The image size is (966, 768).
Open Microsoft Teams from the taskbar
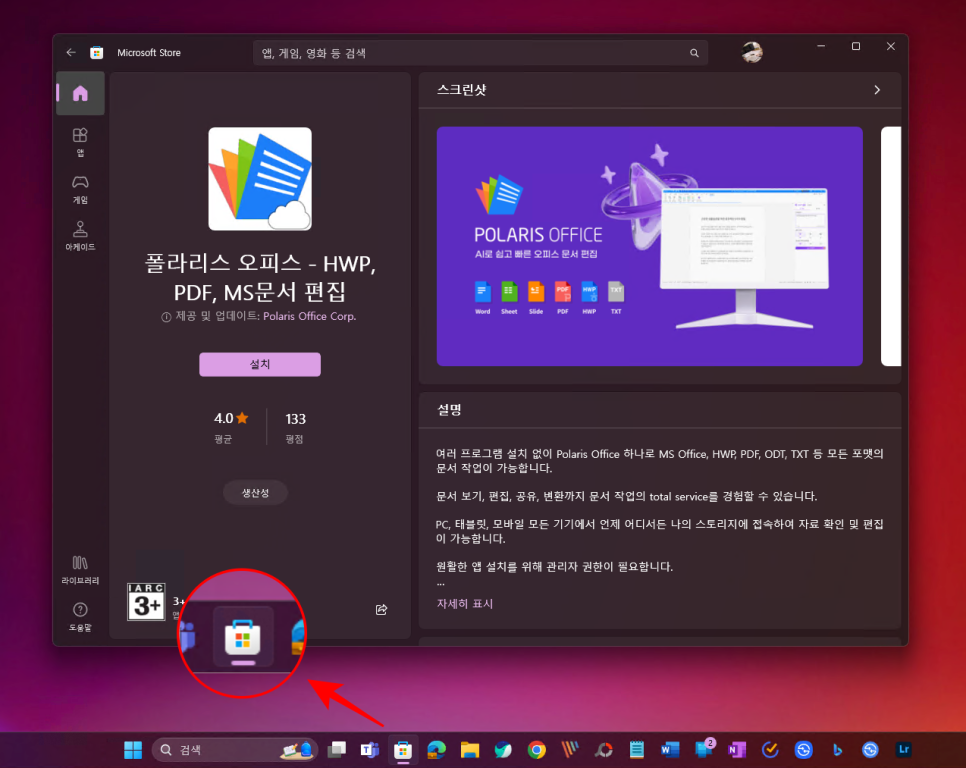pyautogui.click(x=370, y=750)
